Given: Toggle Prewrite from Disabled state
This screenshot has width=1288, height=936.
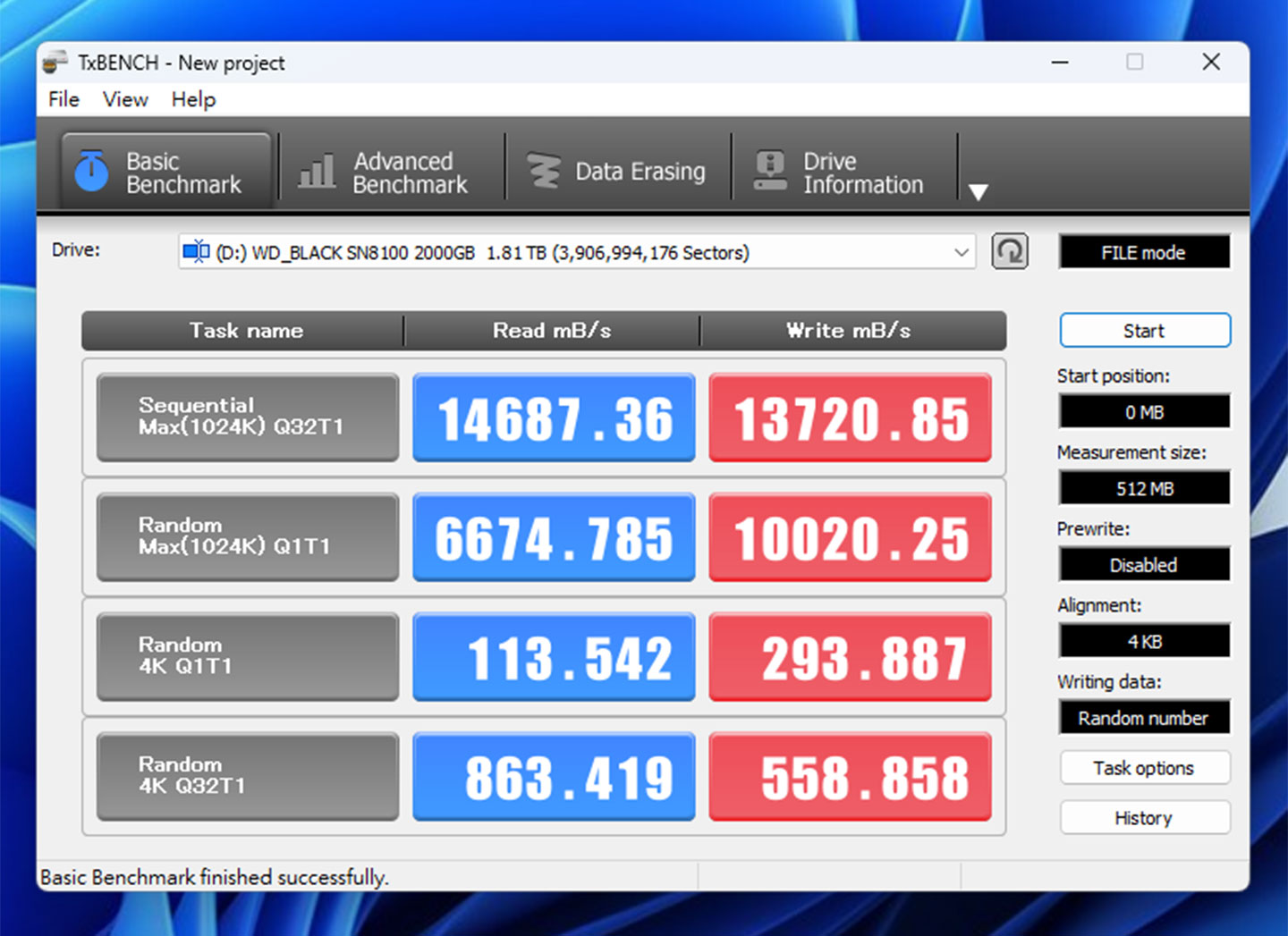Looking at the screenshot, I should [x=1144, y=564].
